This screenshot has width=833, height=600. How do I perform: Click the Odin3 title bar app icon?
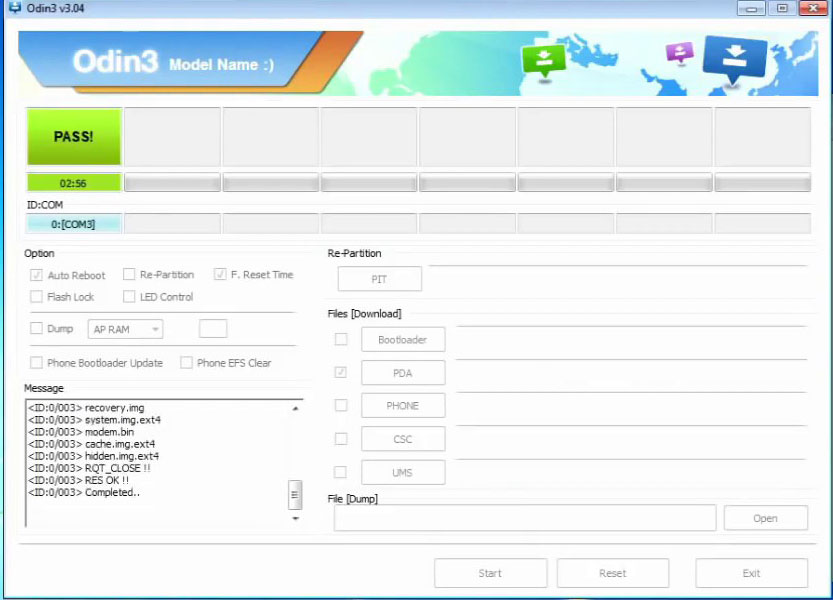(x=14, y=7)
